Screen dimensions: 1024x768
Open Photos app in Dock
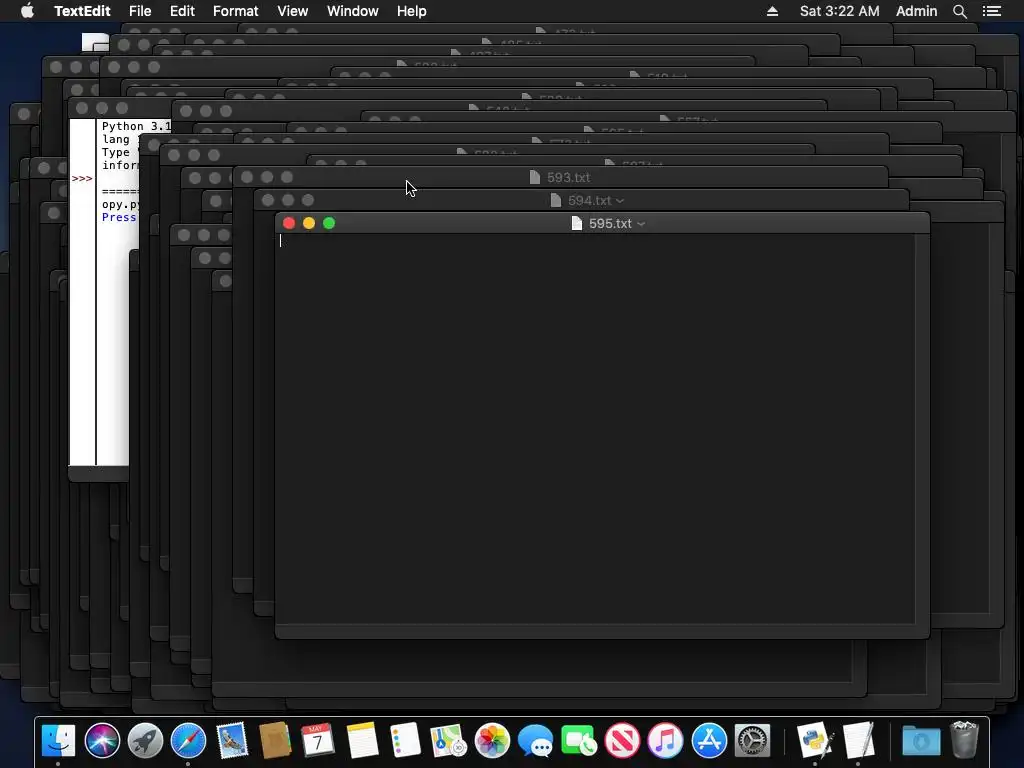[x=492, y=741]
